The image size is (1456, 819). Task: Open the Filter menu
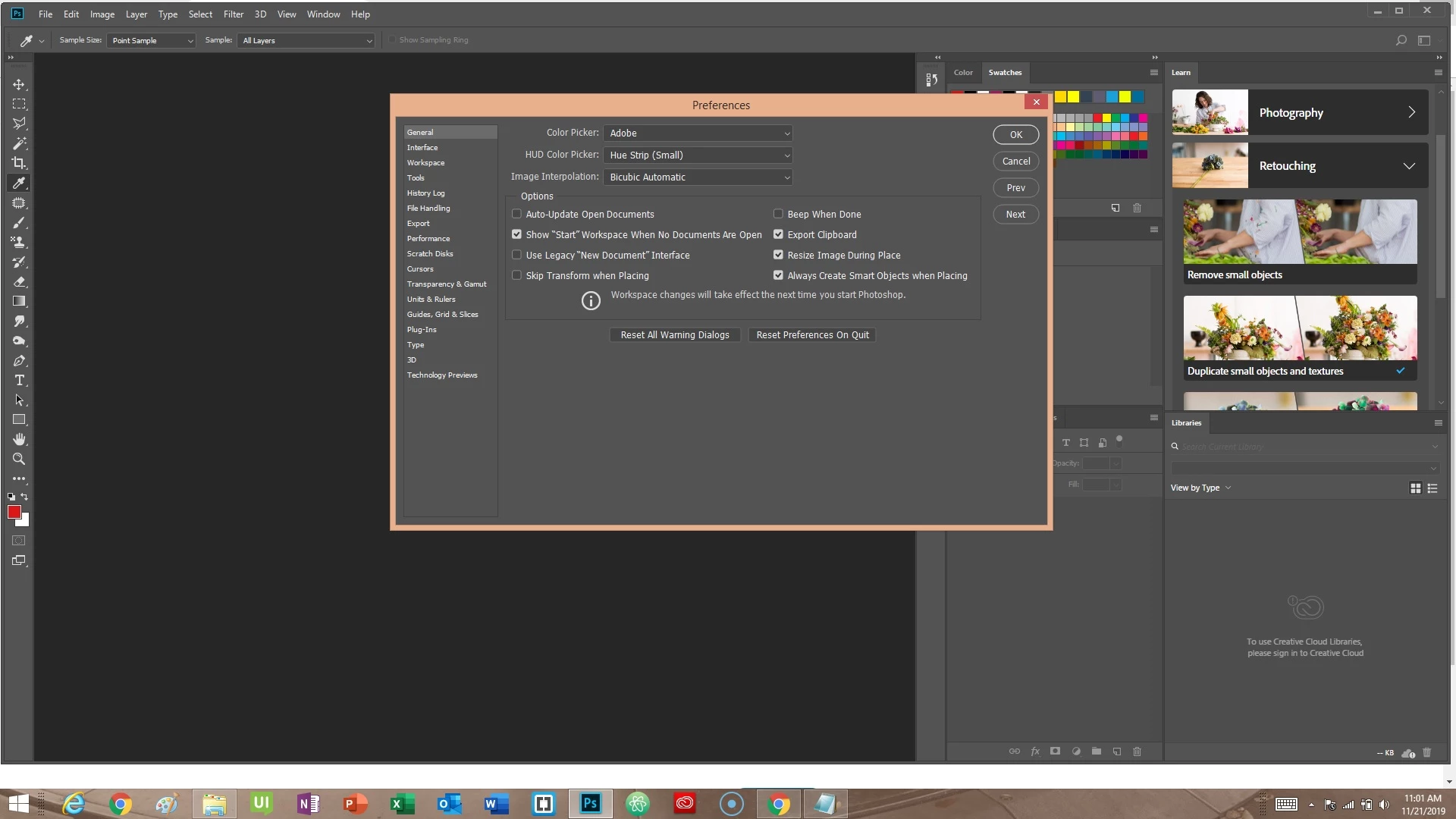point(233,14)
